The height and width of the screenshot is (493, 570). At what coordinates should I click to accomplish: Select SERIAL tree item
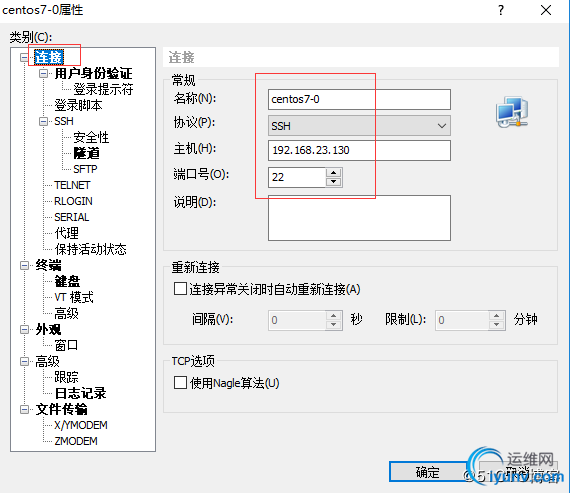(x=72, y=217)
